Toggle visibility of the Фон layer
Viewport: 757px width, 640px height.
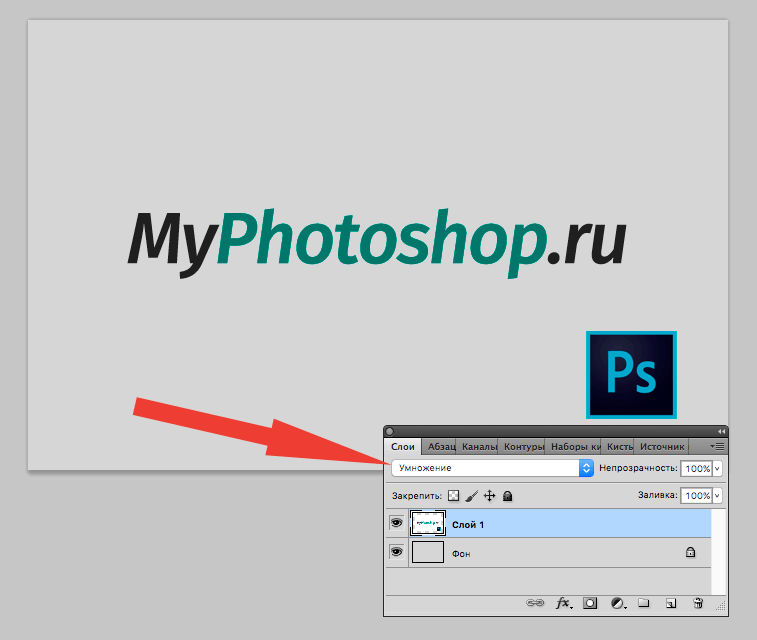coord(396,551)
